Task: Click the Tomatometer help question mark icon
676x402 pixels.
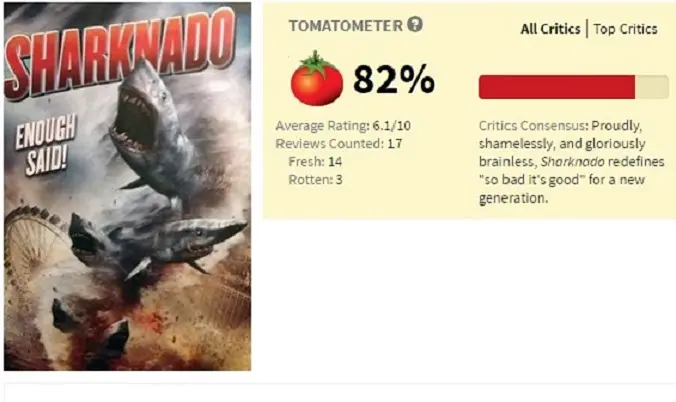Action: (x=415, y=25)
